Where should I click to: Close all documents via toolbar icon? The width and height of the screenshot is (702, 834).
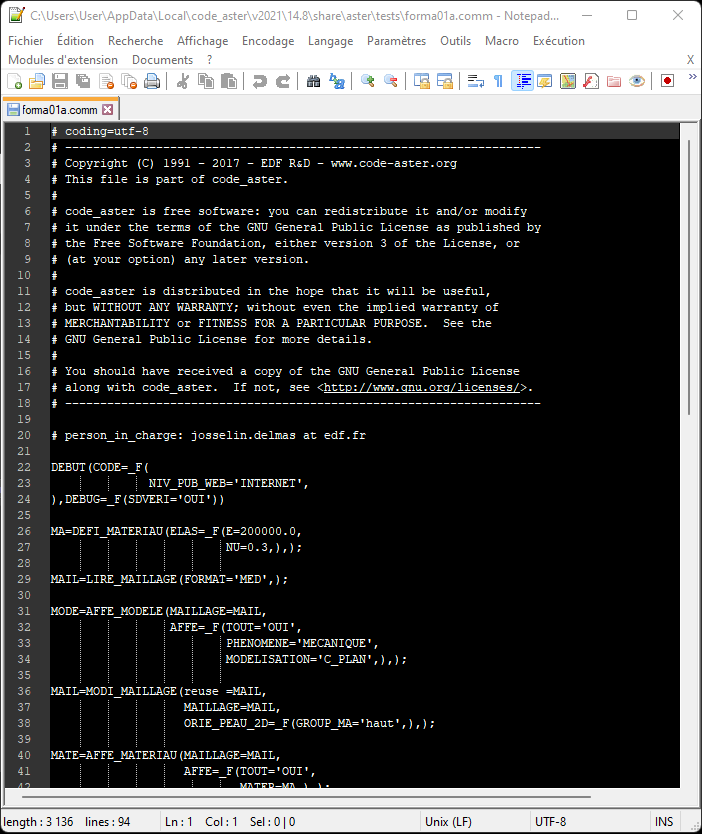pos(129,81)
